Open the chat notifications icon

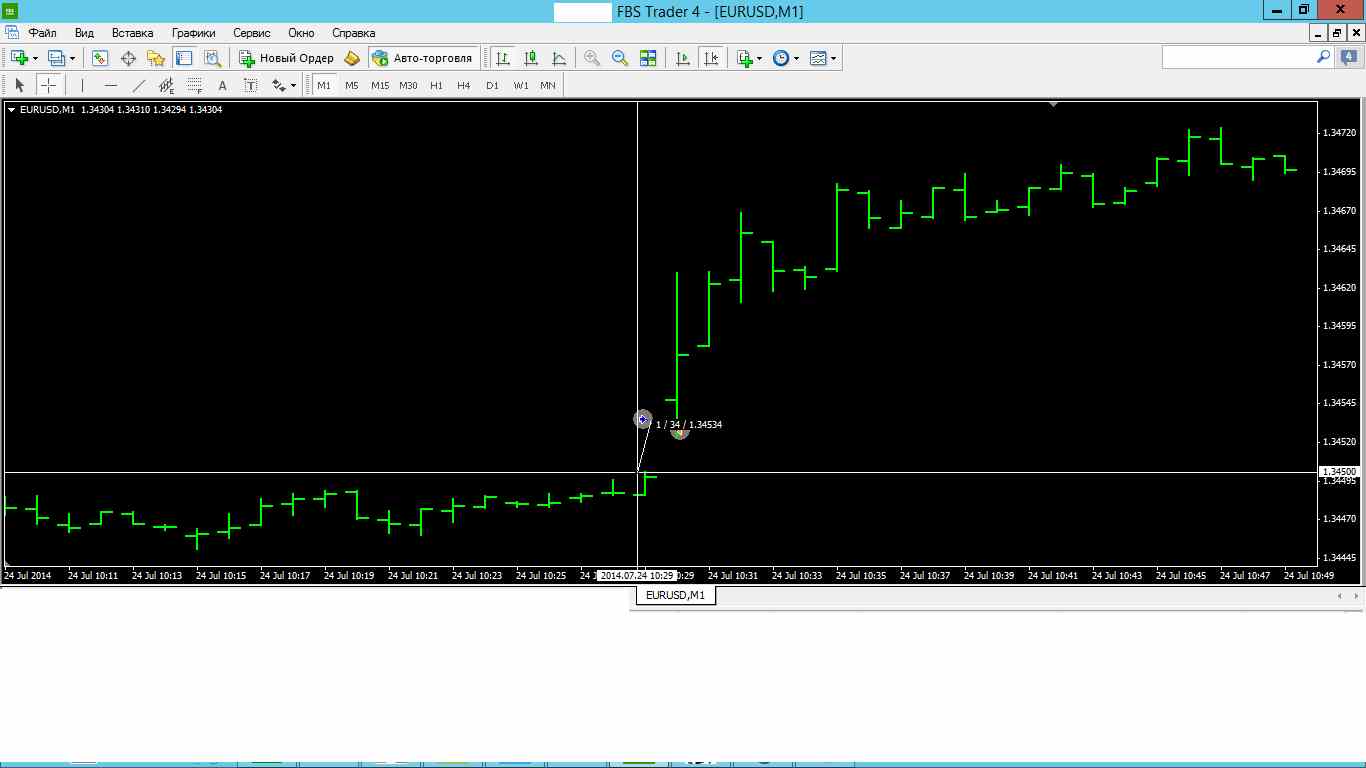1349,58
